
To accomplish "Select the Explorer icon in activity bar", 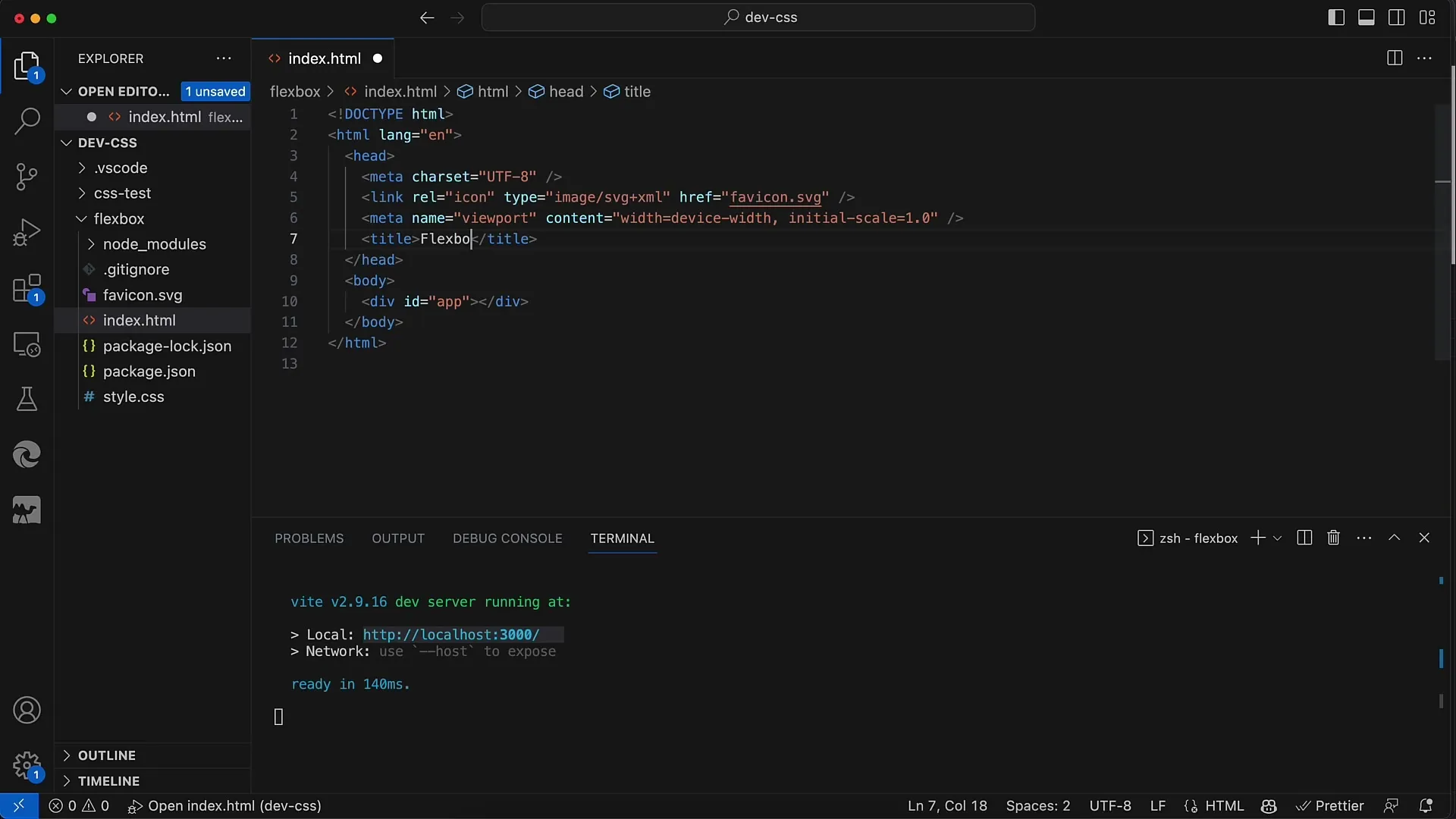I will [27, 62].
